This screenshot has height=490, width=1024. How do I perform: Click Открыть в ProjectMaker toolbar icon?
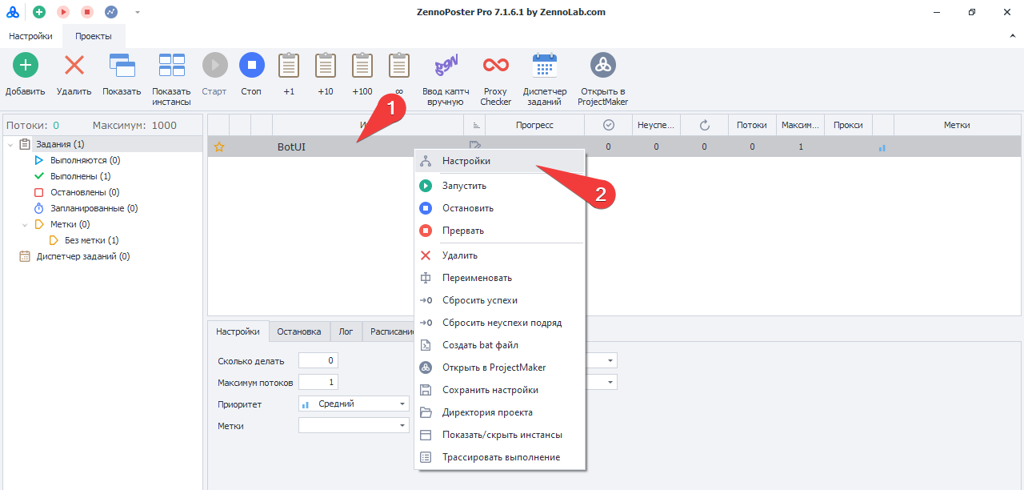click(602, 66)
